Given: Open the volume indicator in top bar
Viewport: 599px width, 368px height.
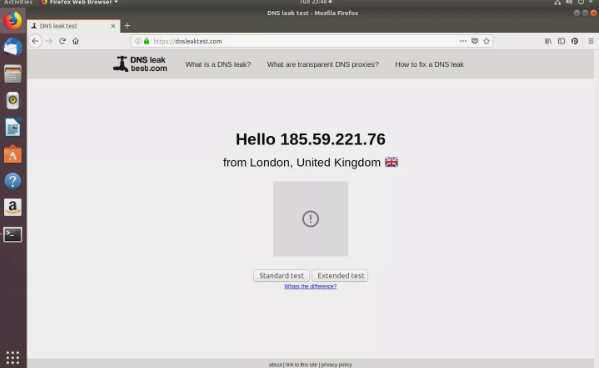Looking at the screenshot, I should tap(569, 2).
